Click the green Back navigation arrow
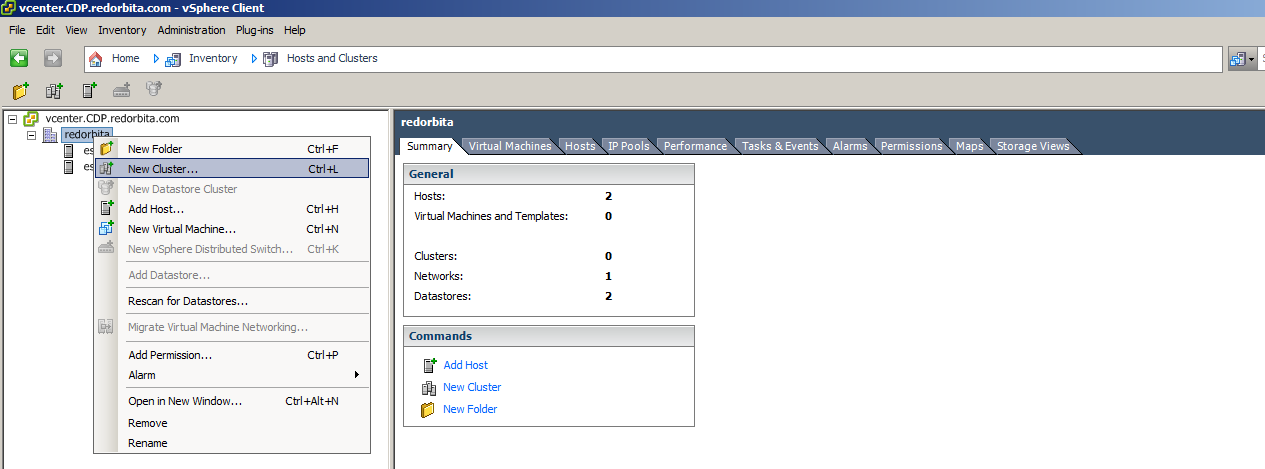This screenshot has height=469, width=1265. (19, 58)
